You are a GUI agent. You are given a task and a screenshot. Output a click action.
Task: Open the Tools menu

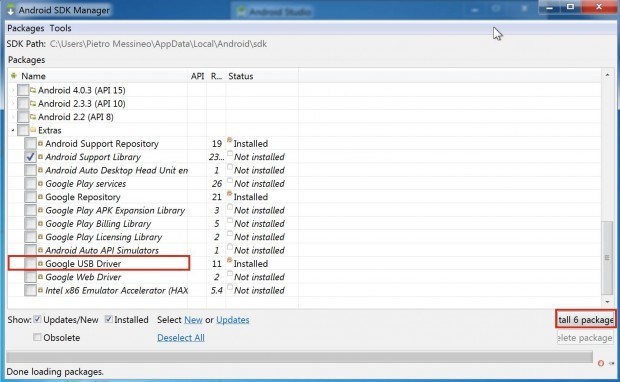(60, 28)
